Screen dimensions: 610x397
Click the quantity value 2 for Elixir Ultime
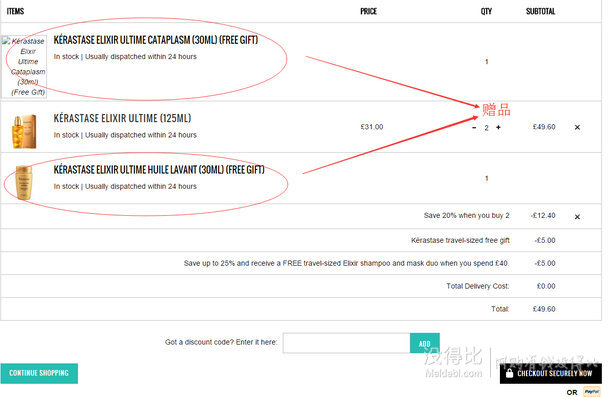(486, 128)
